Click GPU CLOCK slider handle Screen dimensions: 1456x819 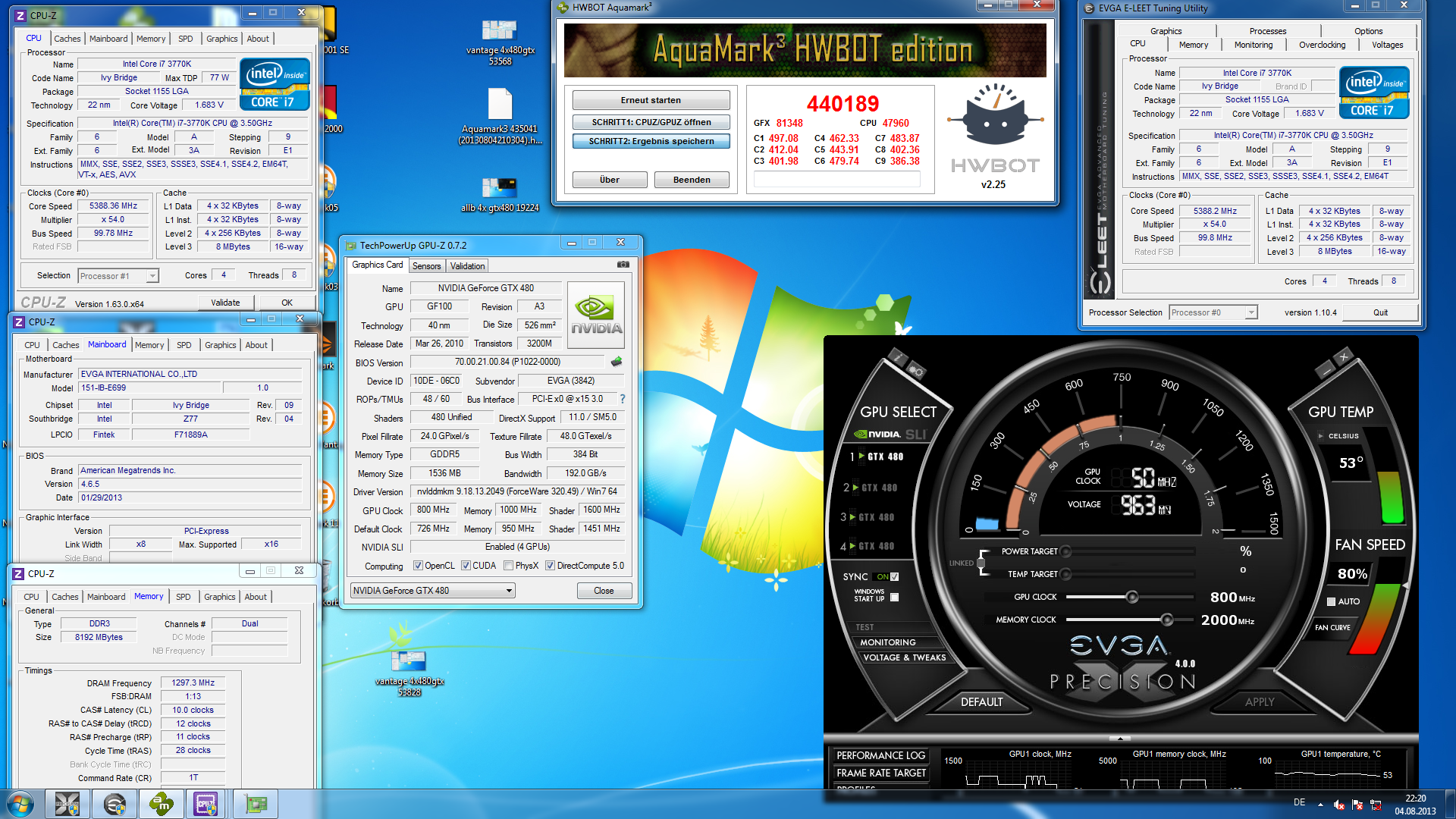pos(1131,598)
